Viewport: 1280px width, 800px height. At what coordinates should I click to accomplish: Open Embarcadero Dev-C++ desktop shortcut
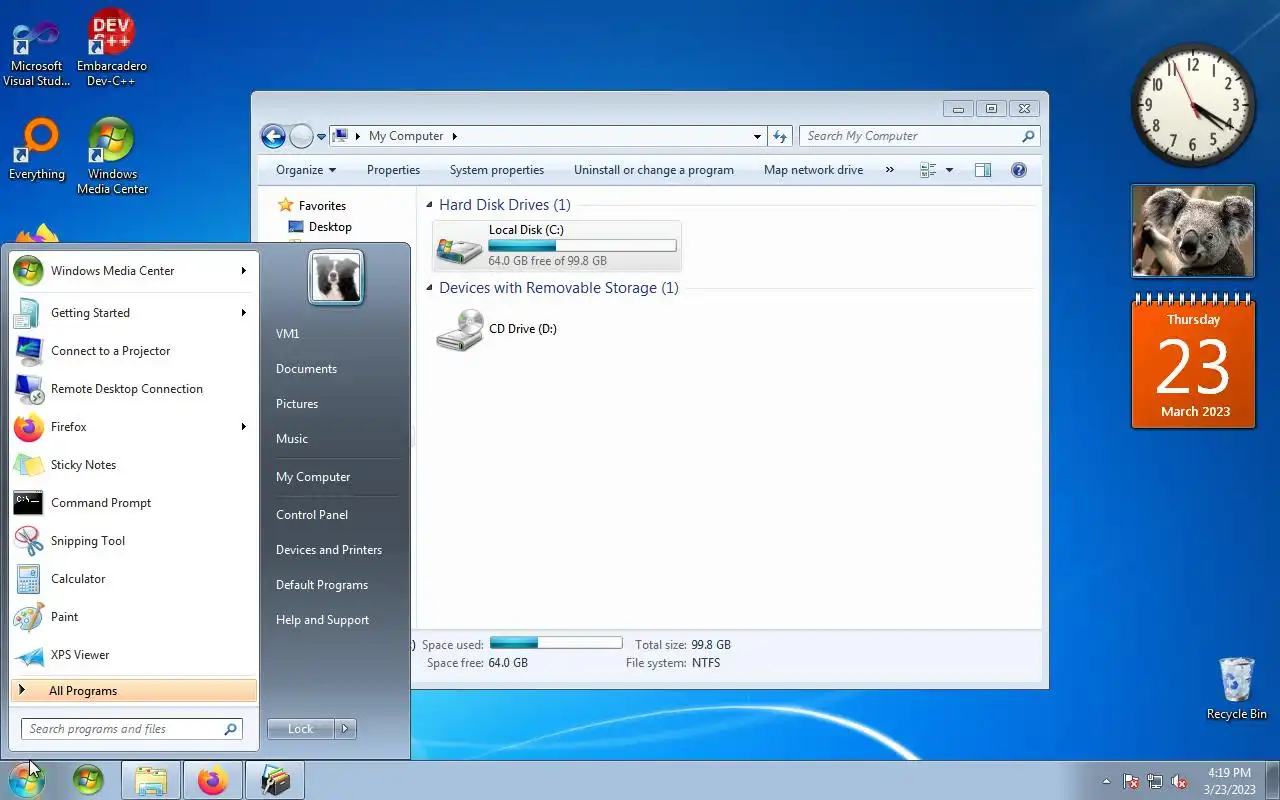click(x=112, y=47)
